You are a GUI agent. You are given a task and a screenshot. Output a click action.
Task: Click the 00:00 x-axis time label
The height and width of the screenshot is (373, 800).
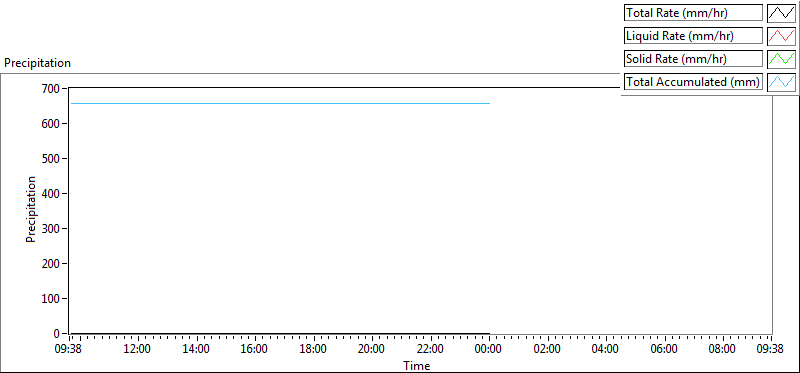click(x=489, y=350)
